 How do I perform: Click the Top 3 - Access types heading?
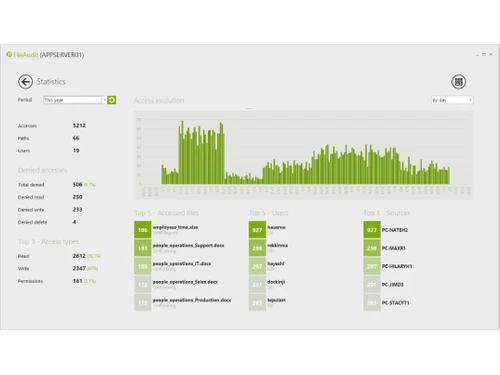[48, 241]
